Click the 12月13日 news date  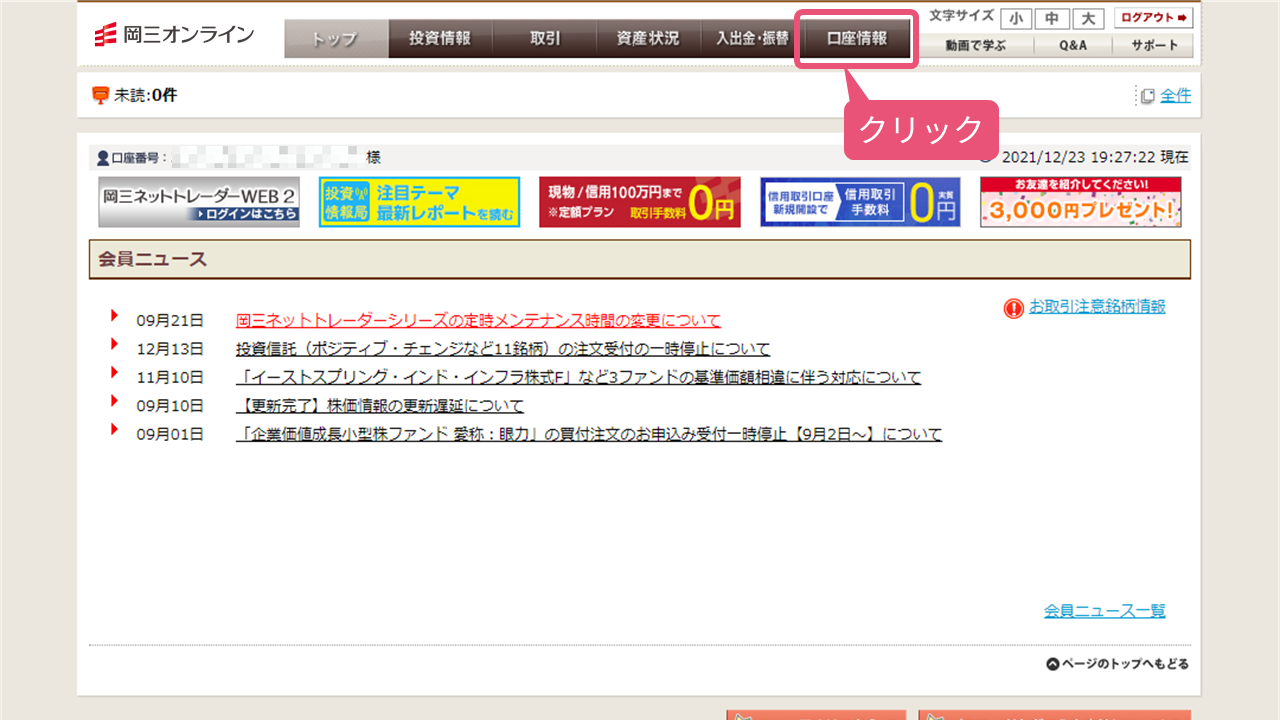(x=170, y=349)
